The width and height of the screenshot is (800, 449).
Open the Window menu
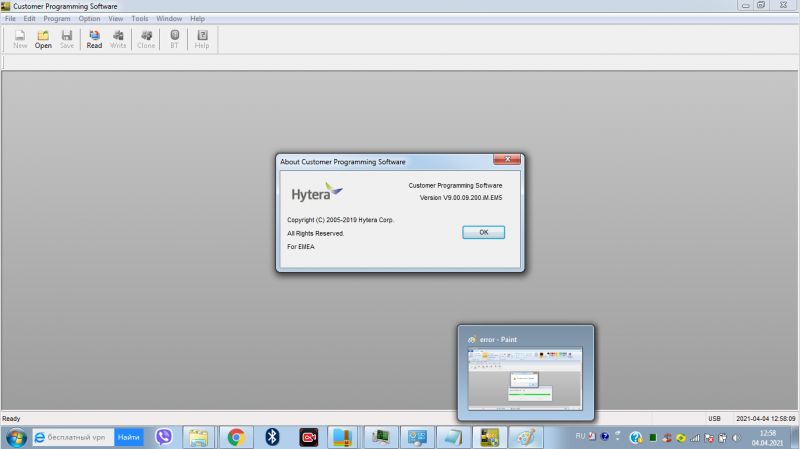(x=169, y=18)
